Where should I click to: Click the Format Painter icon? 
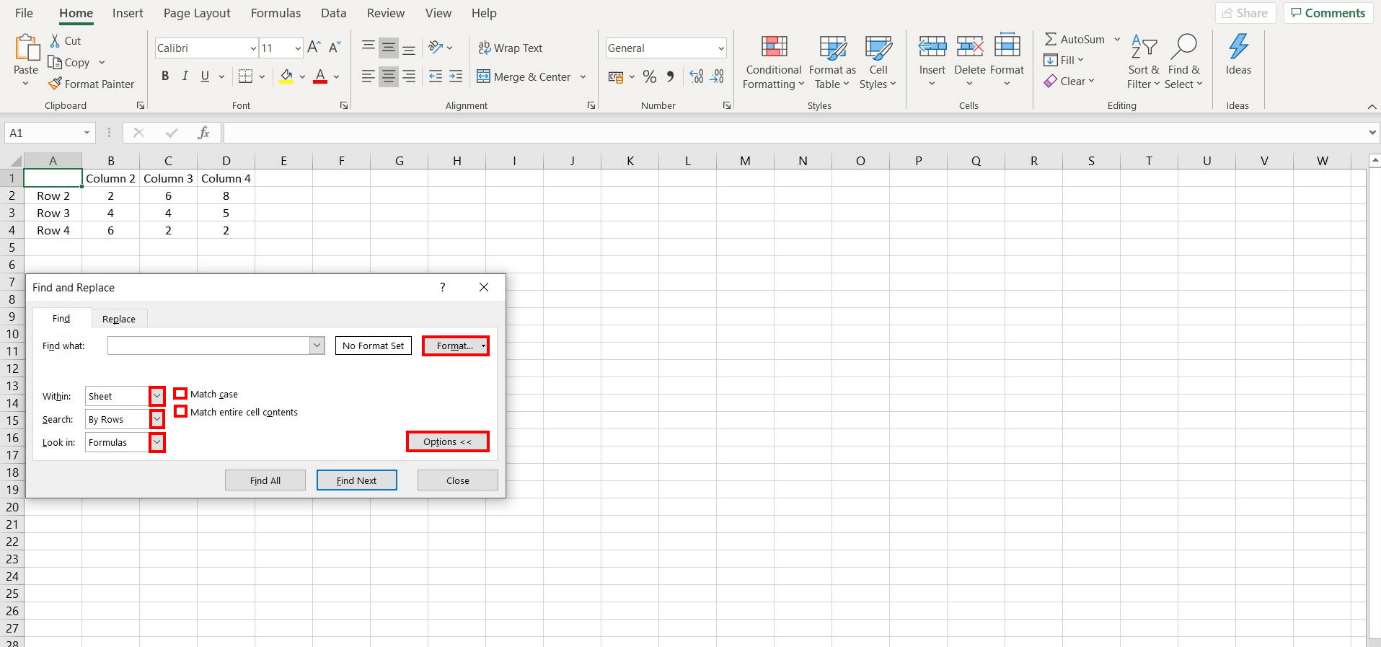point(56,84)
